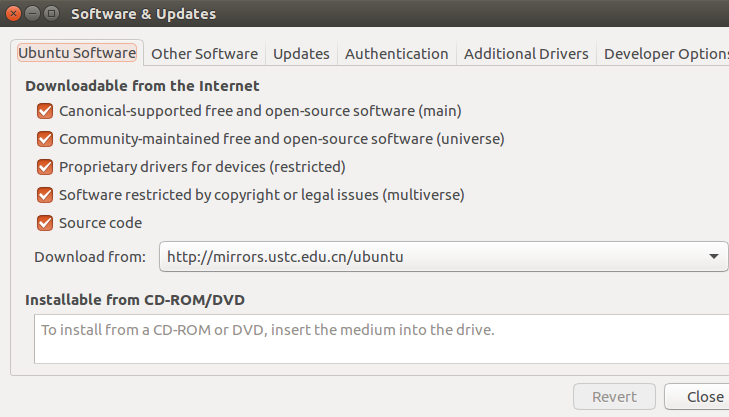Click the Software & Updates title bar text
Screen dimensions: 729x417
coord(143,14)
